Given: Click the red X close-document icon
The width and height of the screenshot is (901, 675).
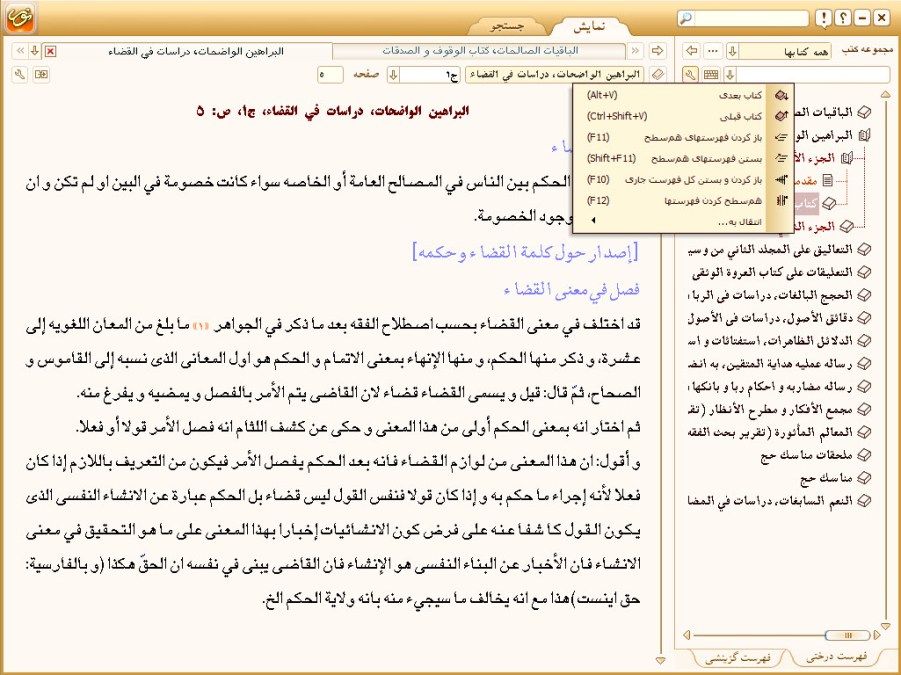Looking at the screenshot, I should [50, 51].
